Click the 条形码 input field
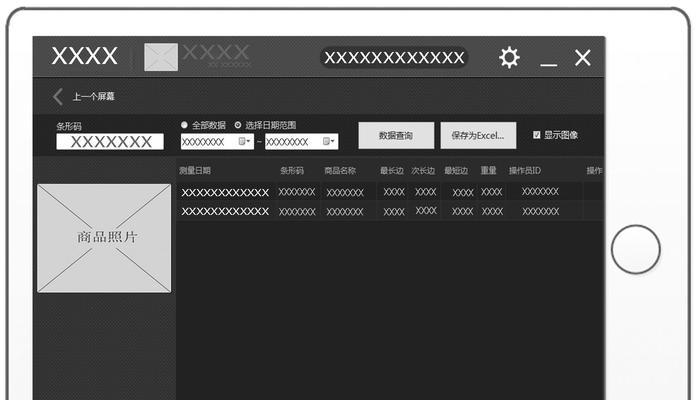Image resolution: width=698 pixels, height=400 pixels. tap(110, 142)
